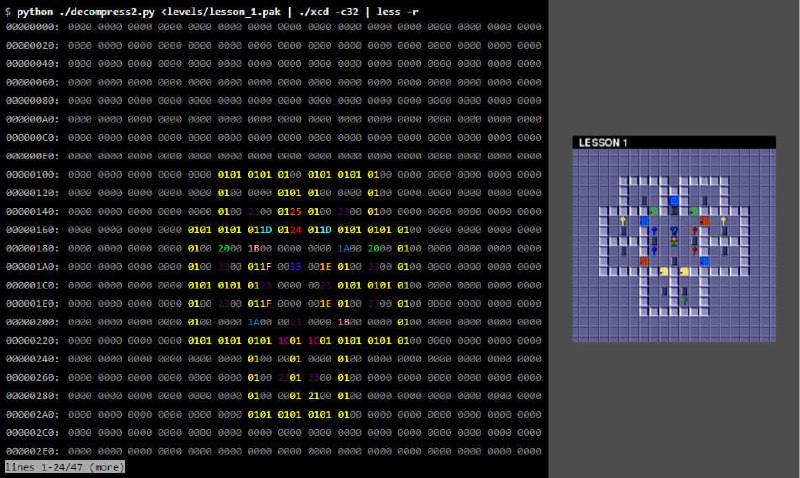The width and height of the screenshot is (800, 478).
Task: Select the yellow key in the left room
Action: pyautogui.click(x=623, y=221)
